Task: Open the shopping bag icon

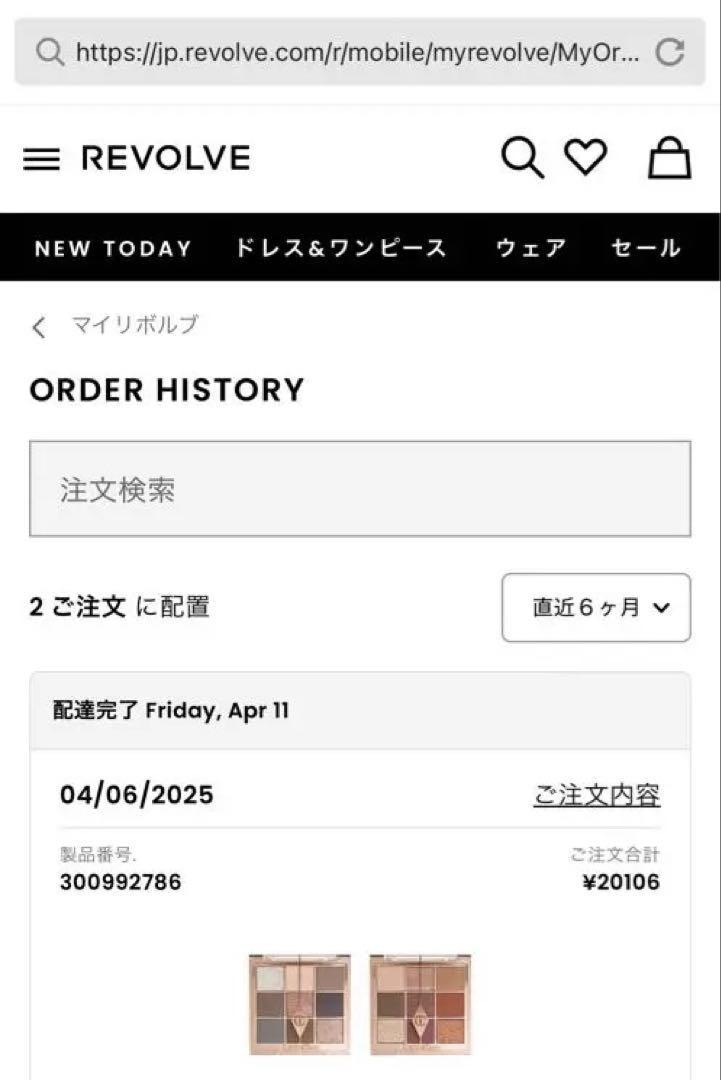Action: [x=669, y=158]
